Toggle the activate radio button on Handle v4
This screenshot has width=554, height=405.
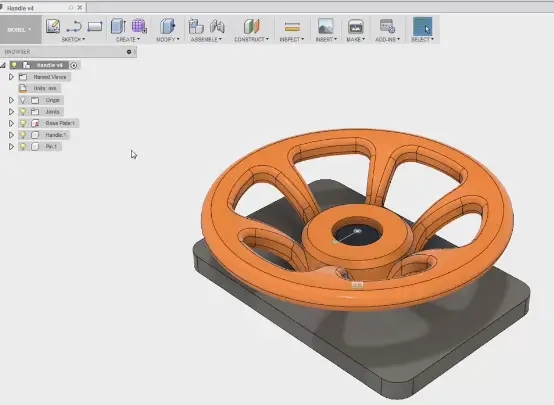tap(73, 65)
